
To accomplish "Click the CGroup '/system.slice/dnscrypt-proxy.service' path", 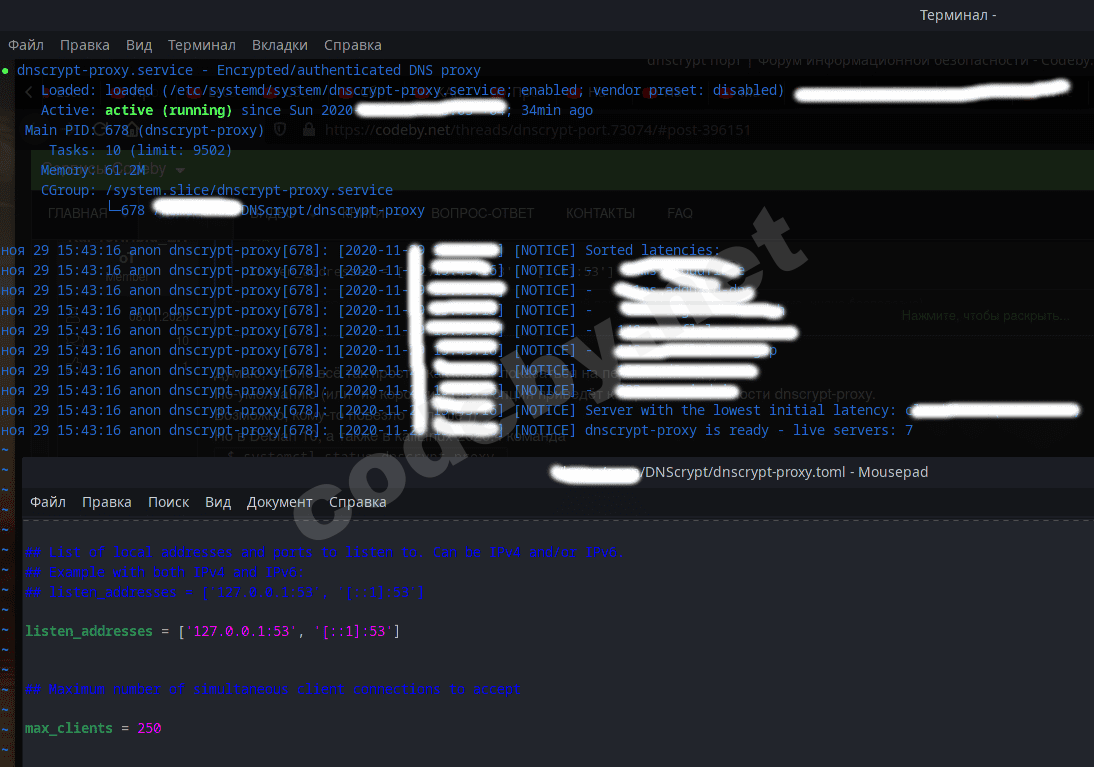I will pos(249,191).
